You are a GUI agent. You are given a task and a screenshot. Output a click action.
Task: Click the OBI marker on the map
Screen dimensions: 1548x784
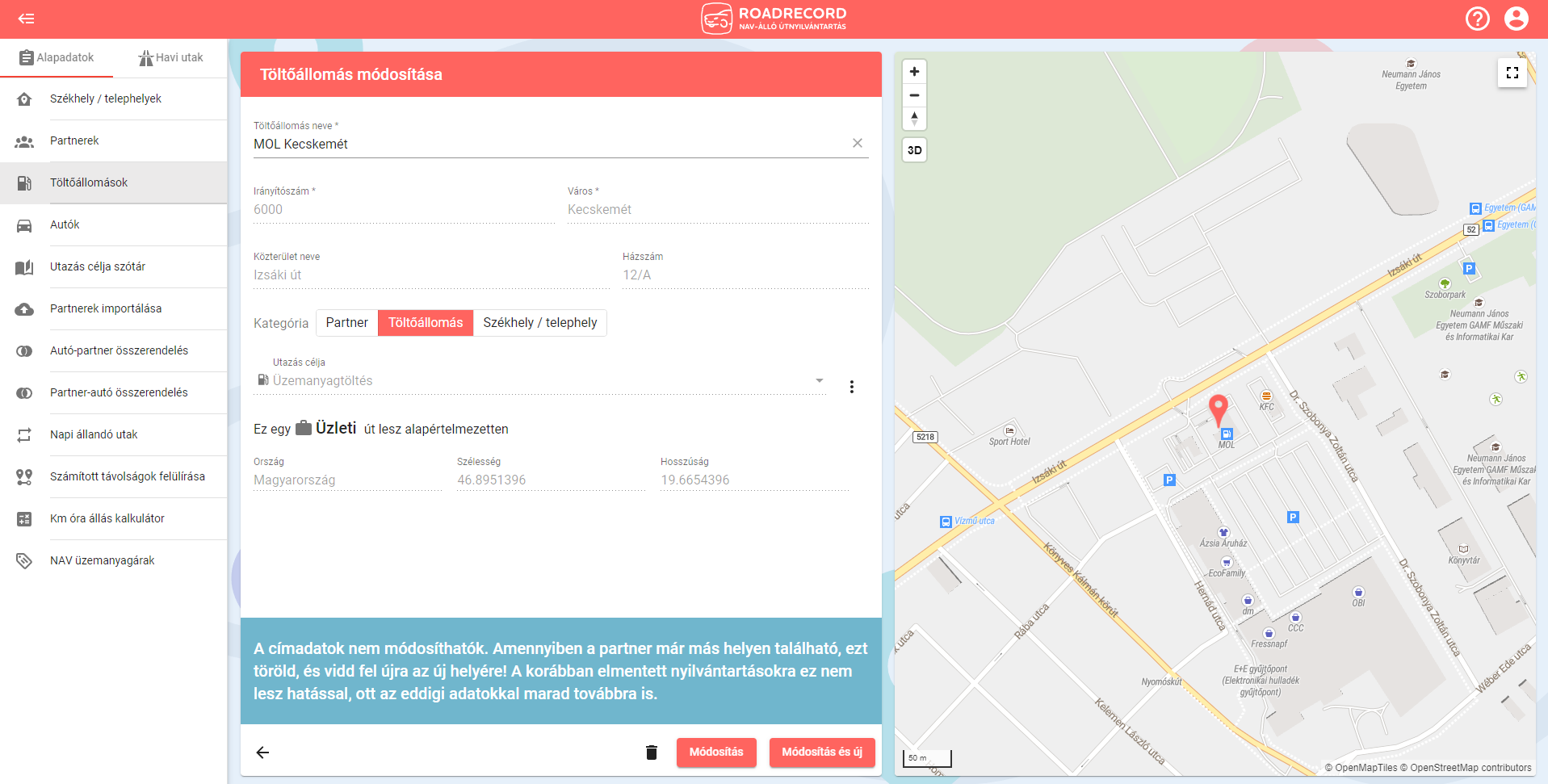(1358, 597)
